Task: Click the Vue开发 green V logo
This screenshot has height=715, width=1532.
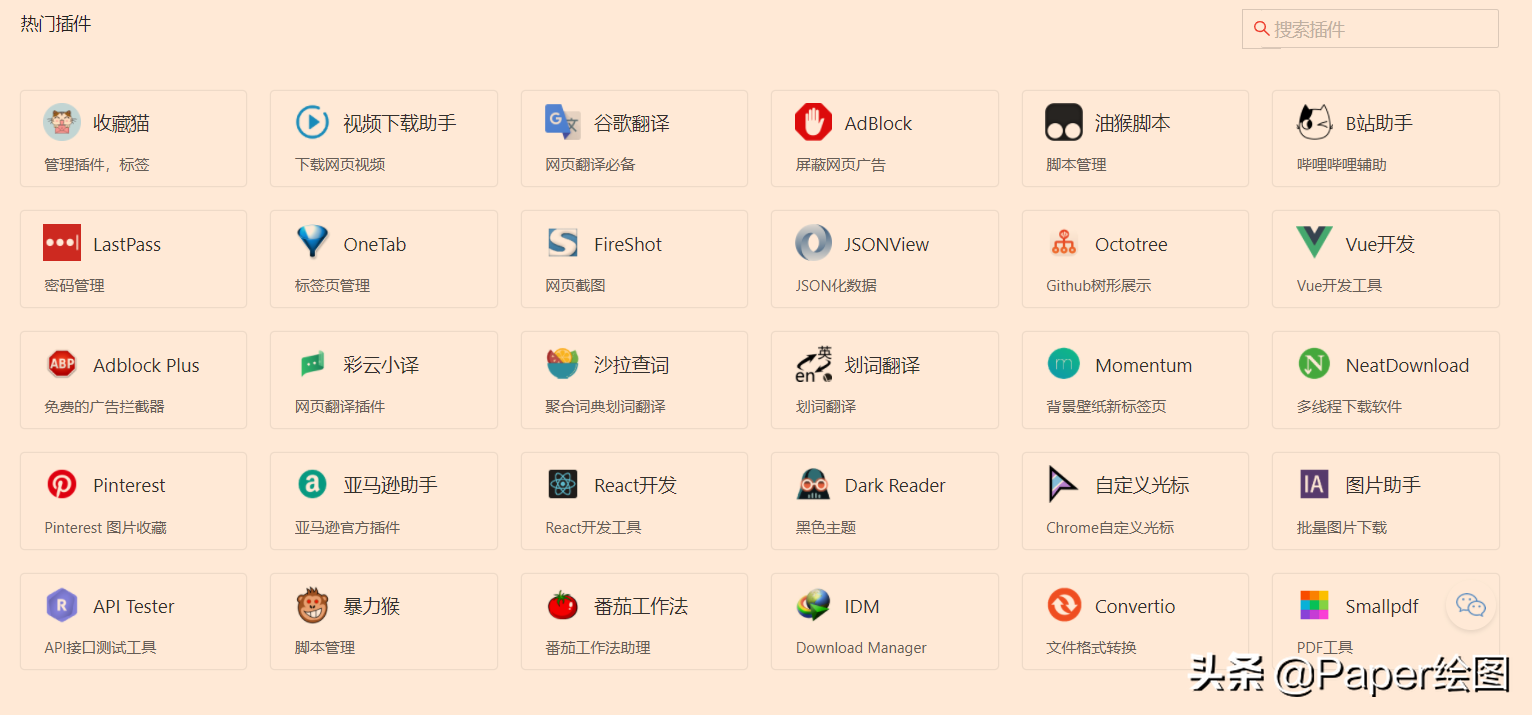Action: (1314, 244)
